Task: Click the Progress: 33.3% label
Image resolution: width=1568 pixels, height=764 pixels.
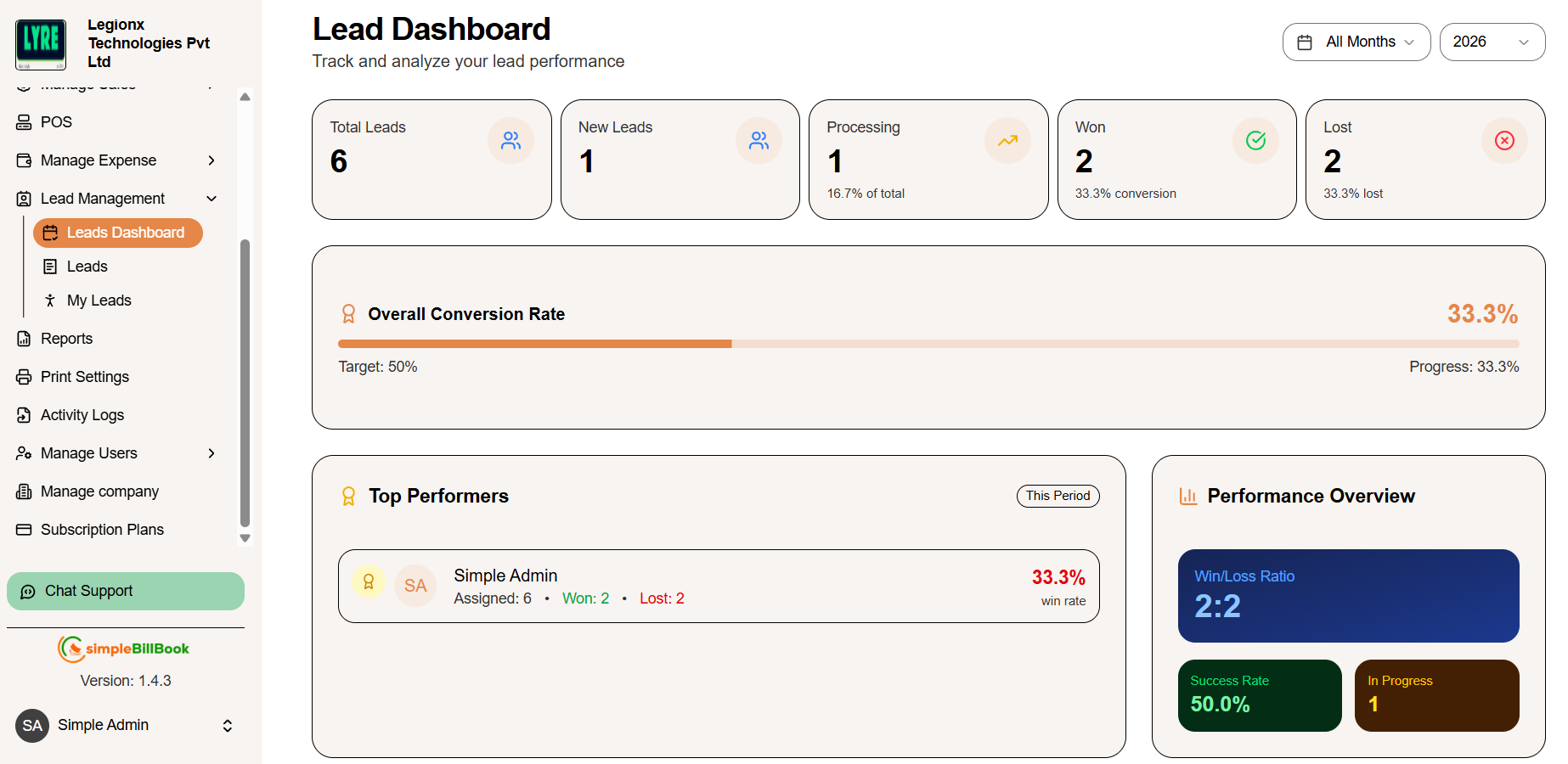Action: coord(1464,367)
